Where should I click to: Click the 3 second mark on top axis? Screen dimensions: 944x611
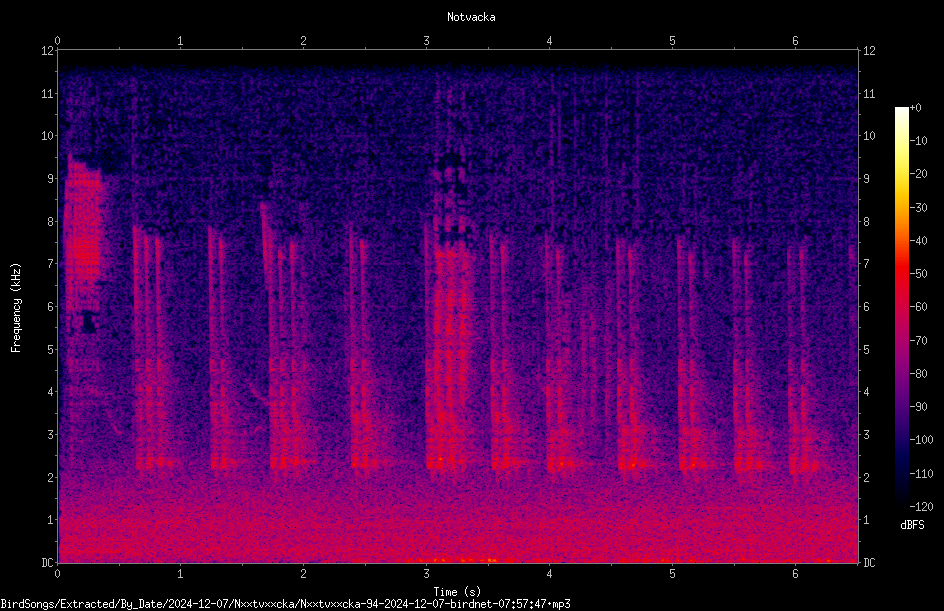pos(426,41)
